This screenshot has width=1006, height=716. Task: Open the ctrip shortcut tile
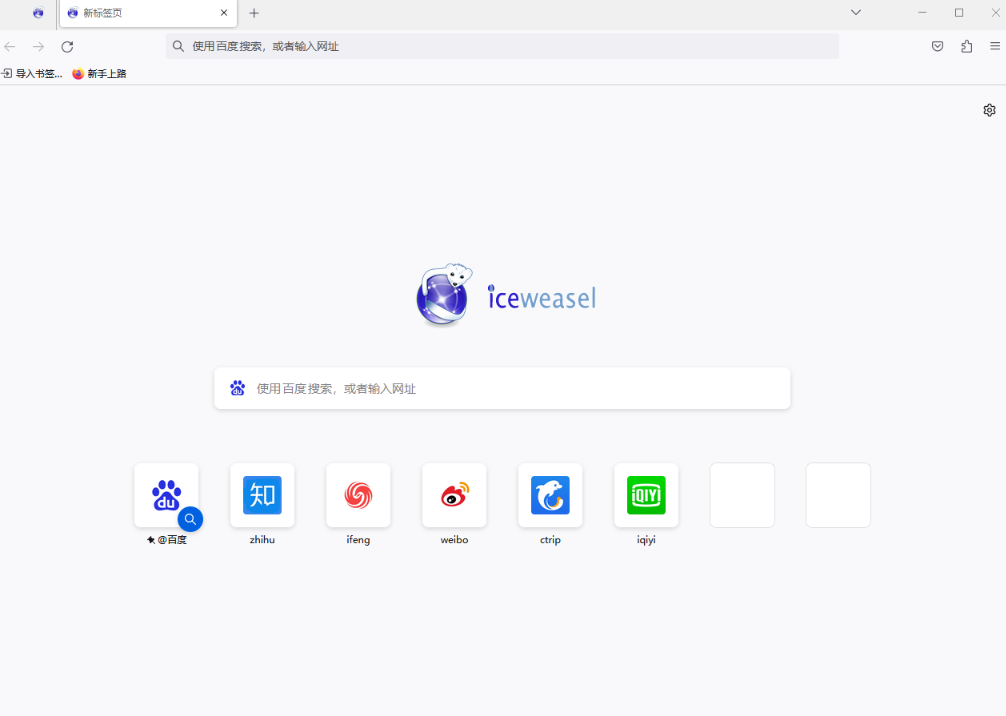point(550,495)
